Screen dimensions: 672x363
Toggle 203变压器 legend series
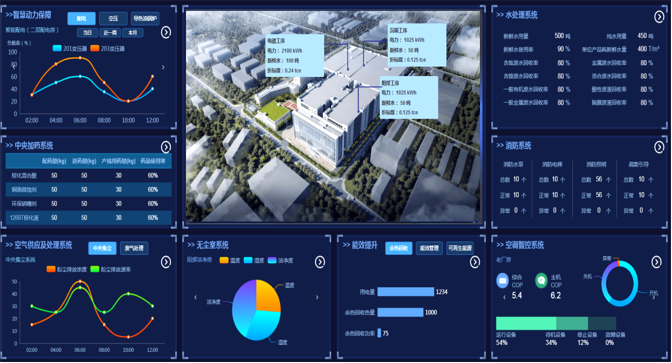coord(107,48)
